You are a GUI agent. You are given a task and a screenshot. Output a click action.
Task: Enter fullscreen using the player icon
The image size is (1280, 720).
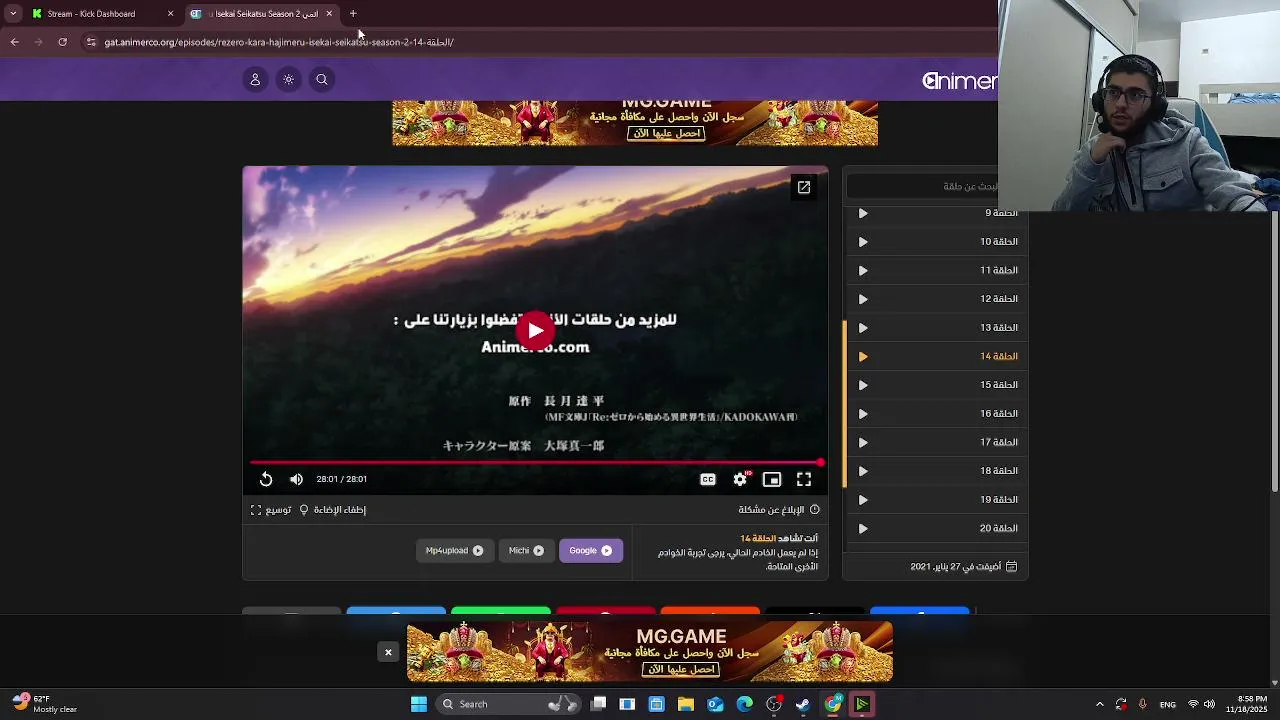[804, 479]
